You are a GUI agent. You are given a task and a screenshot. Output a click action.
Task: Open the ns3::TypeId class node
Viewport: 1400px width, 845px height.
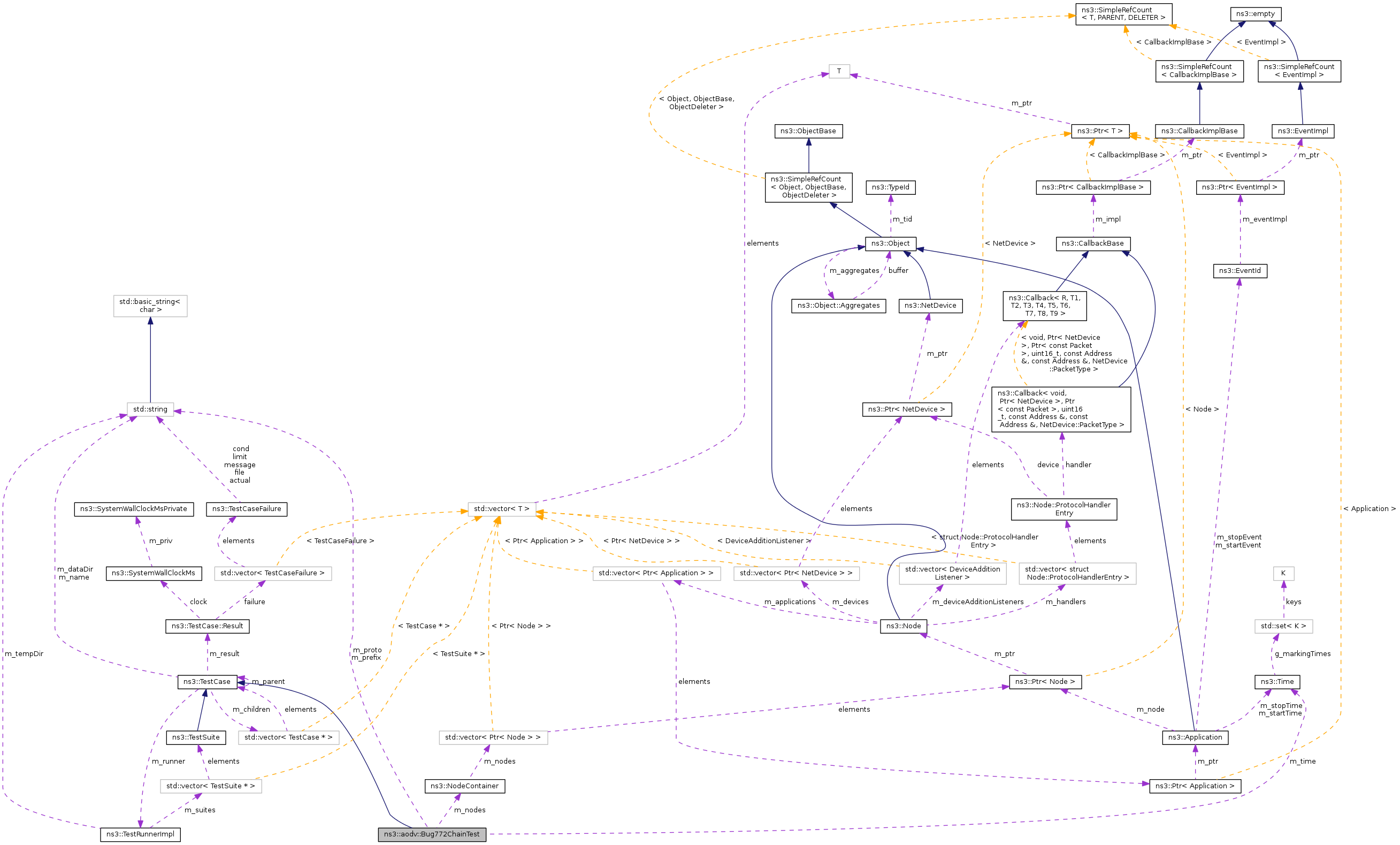point(891,187)
